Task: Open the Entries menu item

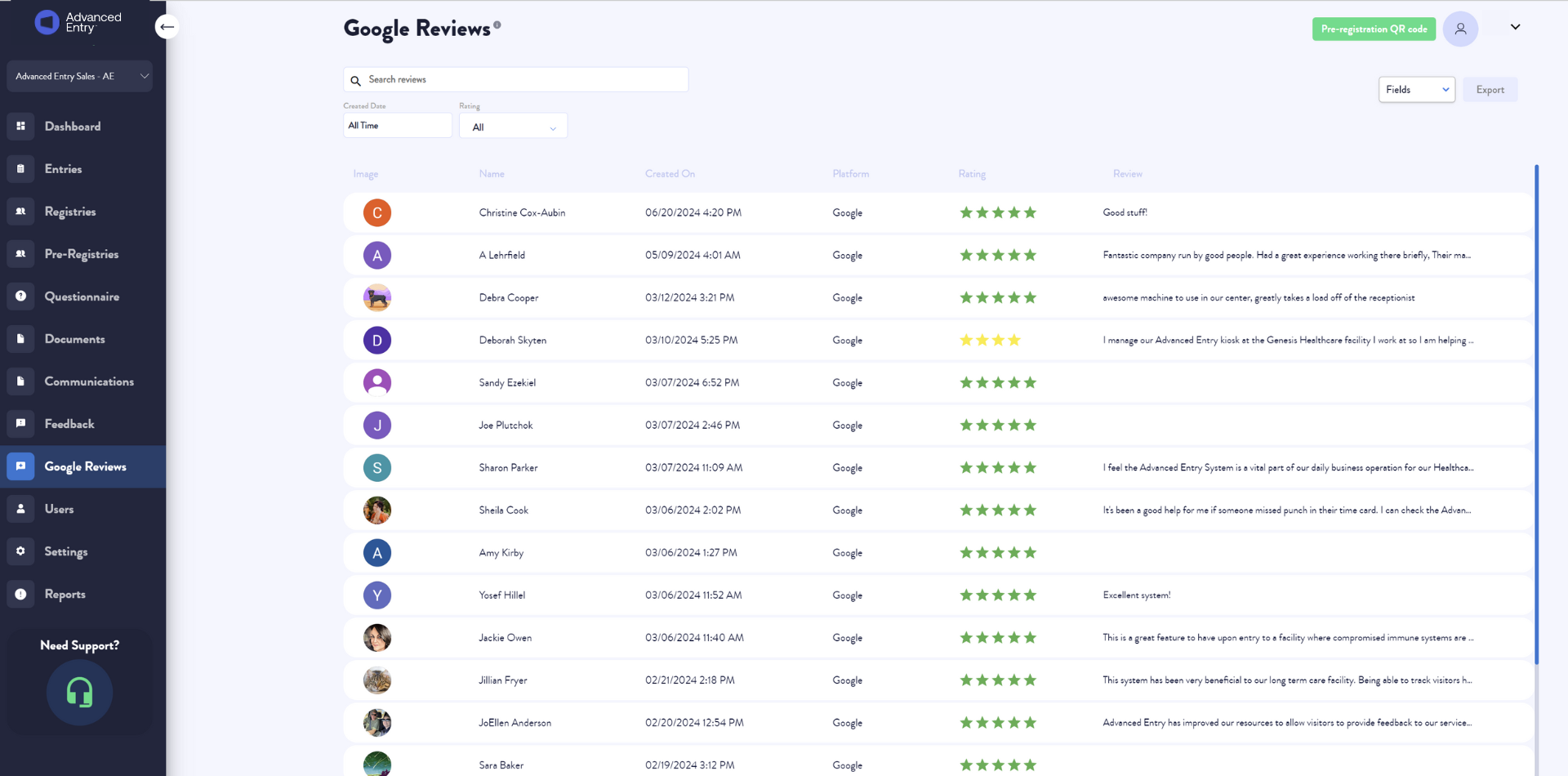Action: [x=63, y=169]
